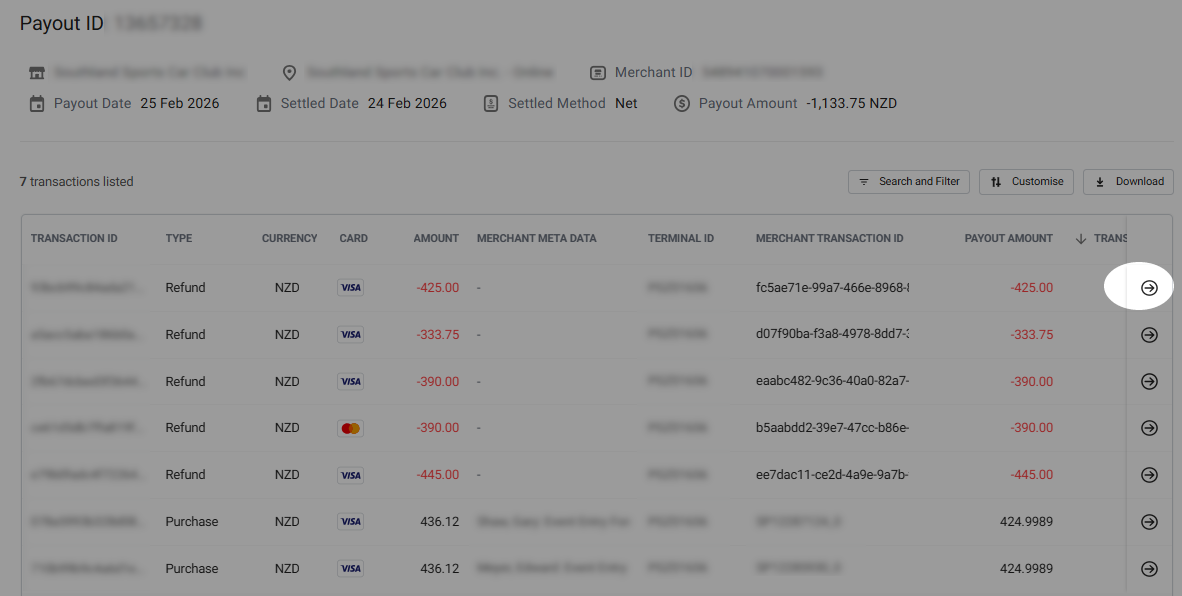Click the Payout Date value 25 Feb 2026
1182x596 pixels.
(x=179, y=104)
